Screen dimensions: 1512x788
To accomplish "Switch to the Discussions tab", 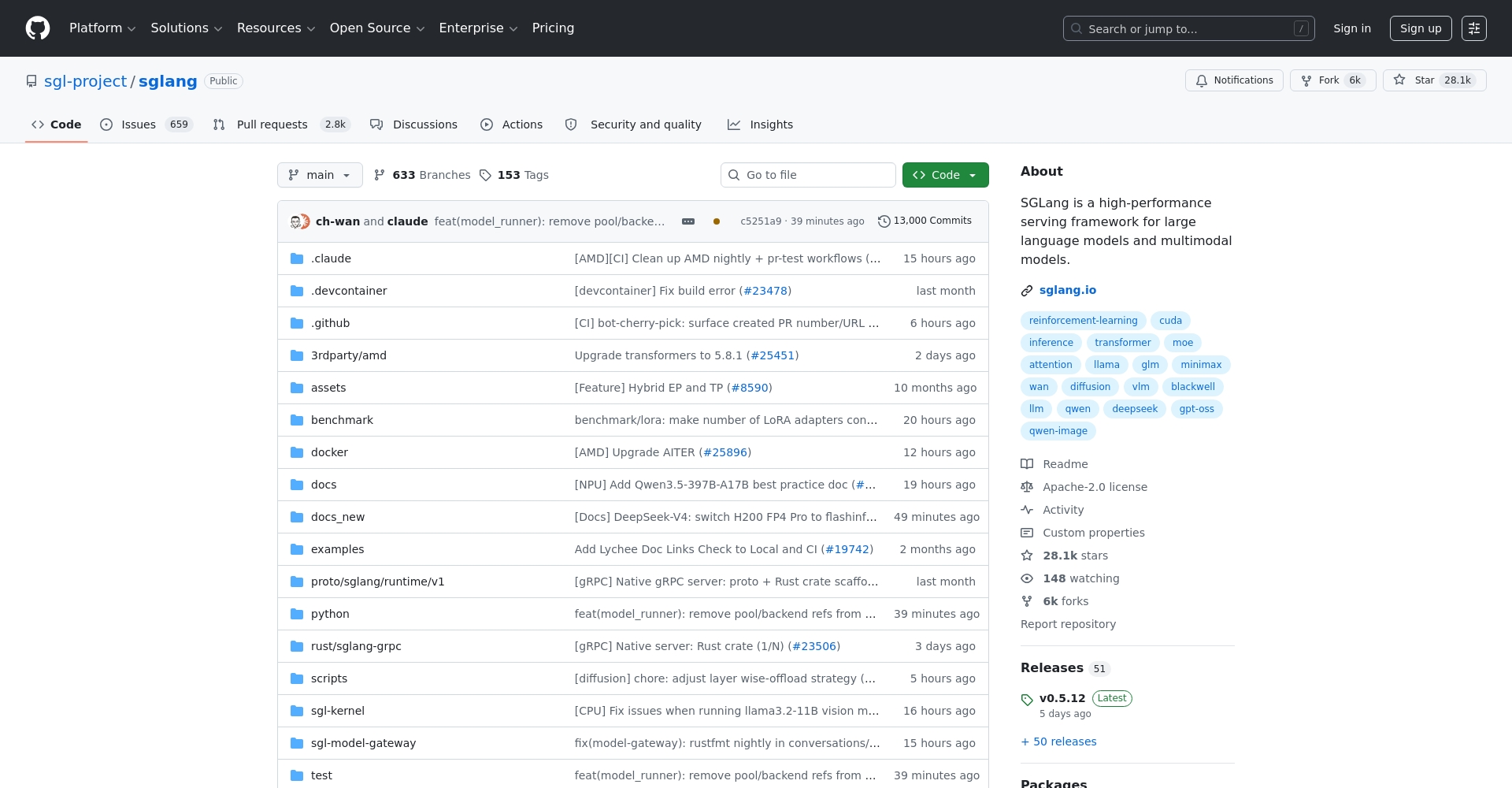I will click(413, 125).
